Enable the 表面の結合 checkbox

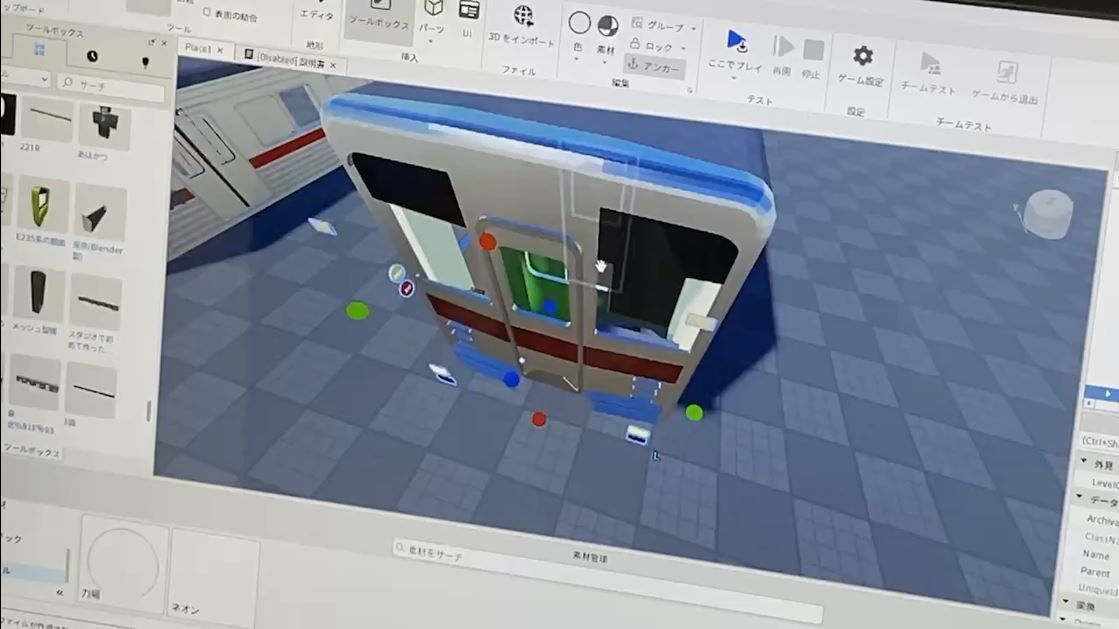pyautogui.click(x=207, y=14)
